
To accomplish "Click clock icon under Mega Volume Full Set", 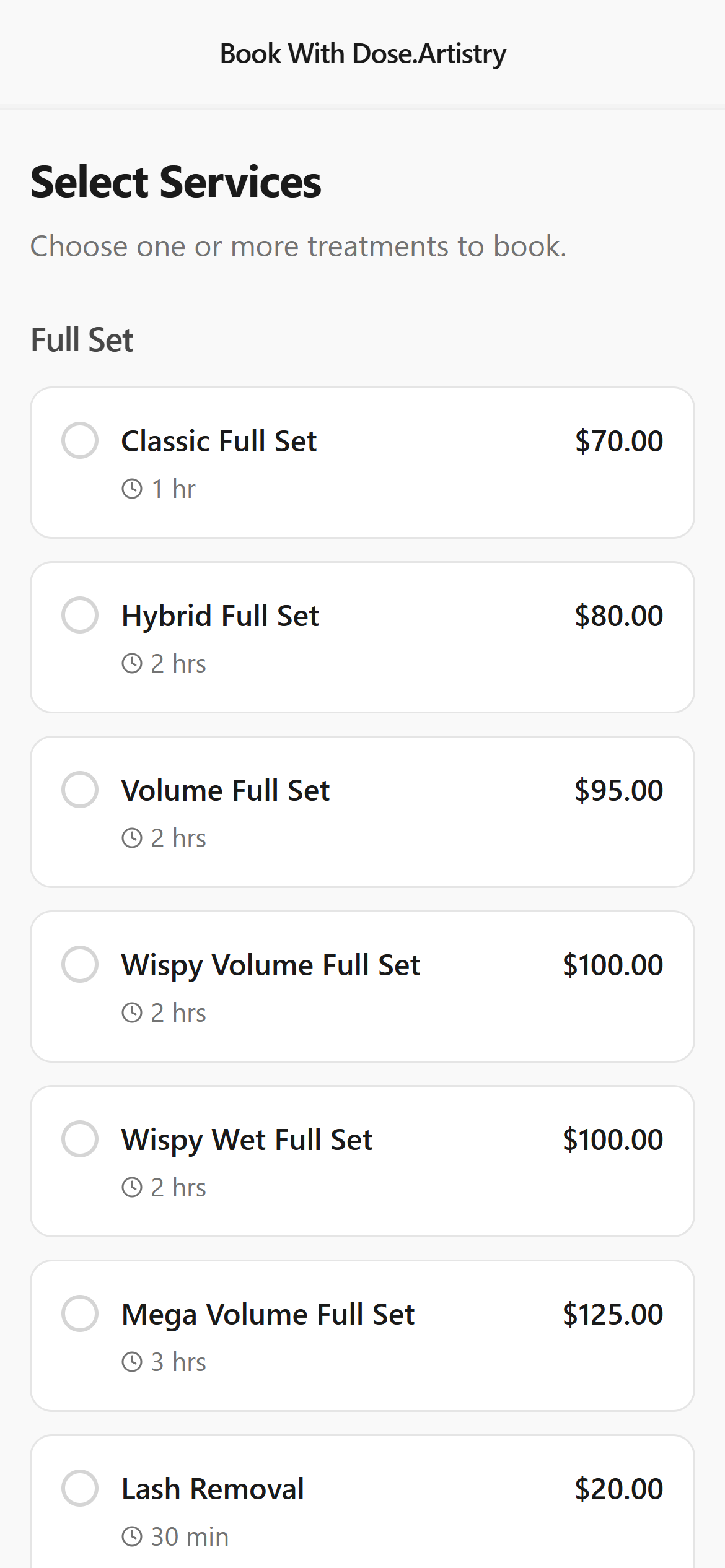I will [x=132, y=1362].
